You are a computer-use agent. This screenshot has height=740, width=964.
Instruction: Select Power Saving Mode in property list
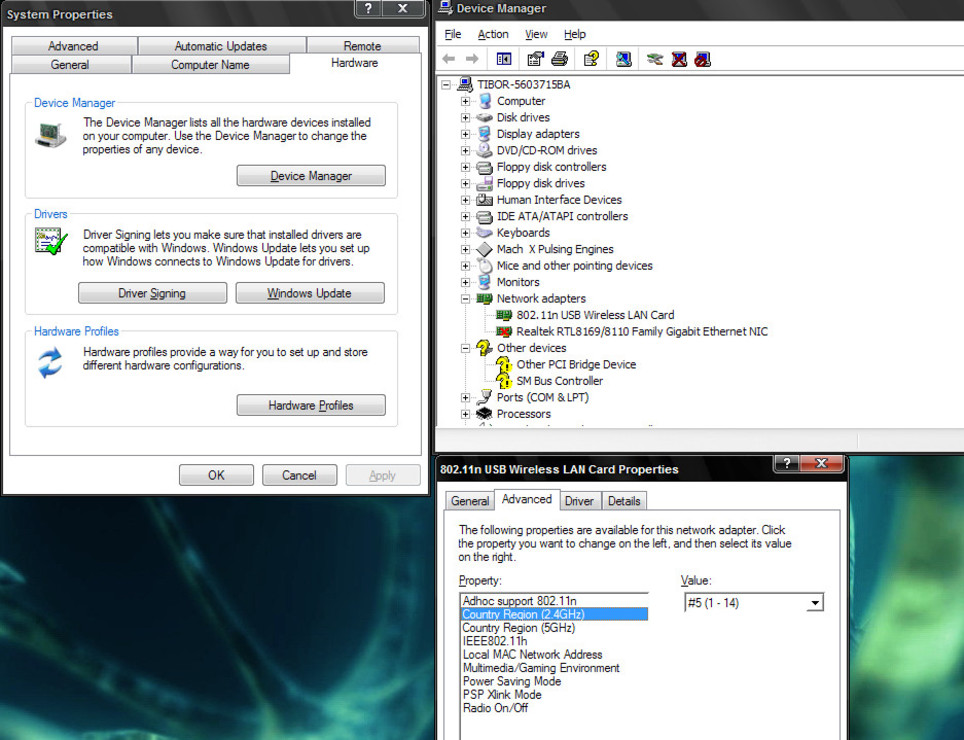pos(511,681)
